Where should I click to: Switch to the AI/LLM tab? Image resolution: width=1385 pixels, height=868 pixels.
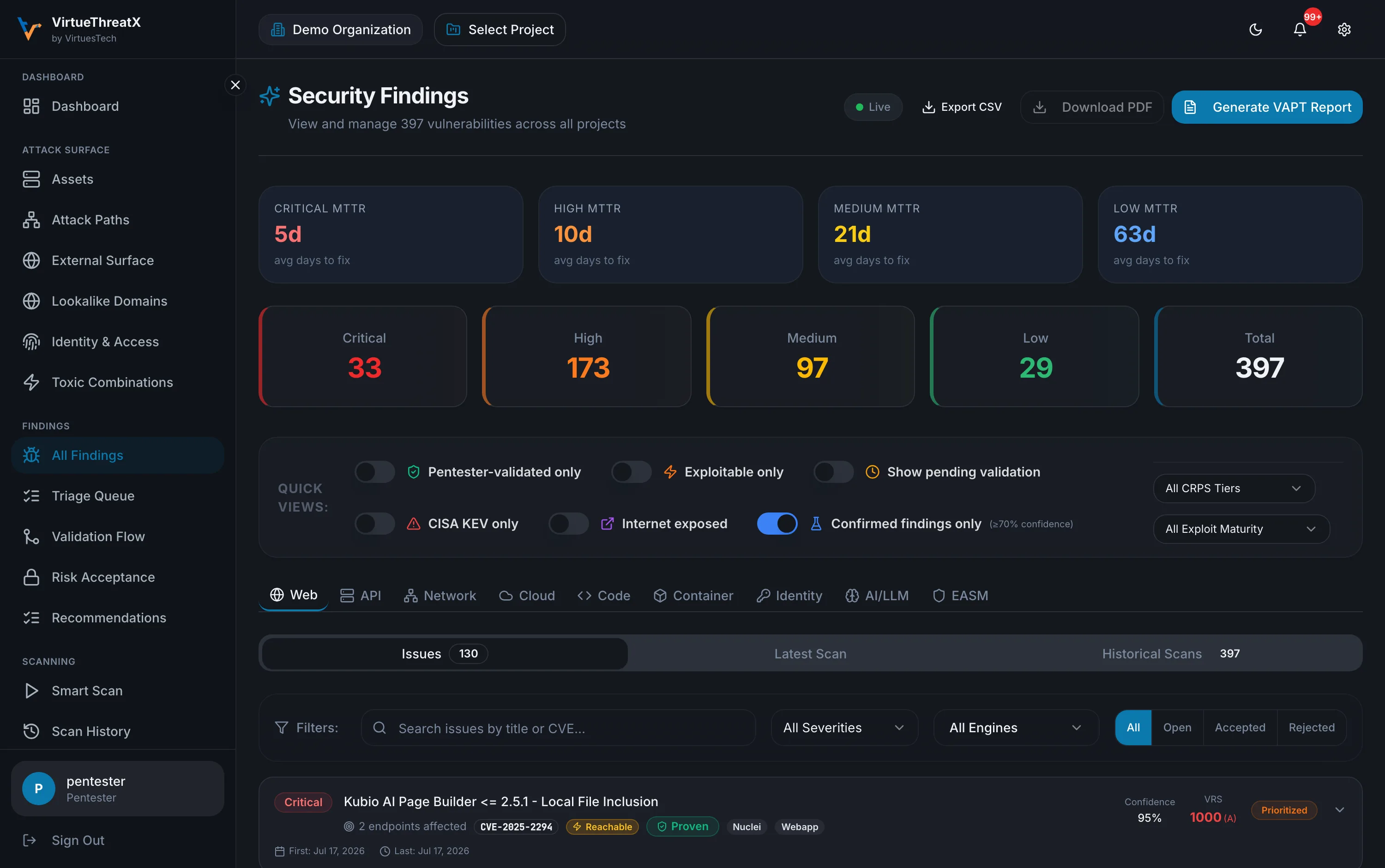point(877,596)
